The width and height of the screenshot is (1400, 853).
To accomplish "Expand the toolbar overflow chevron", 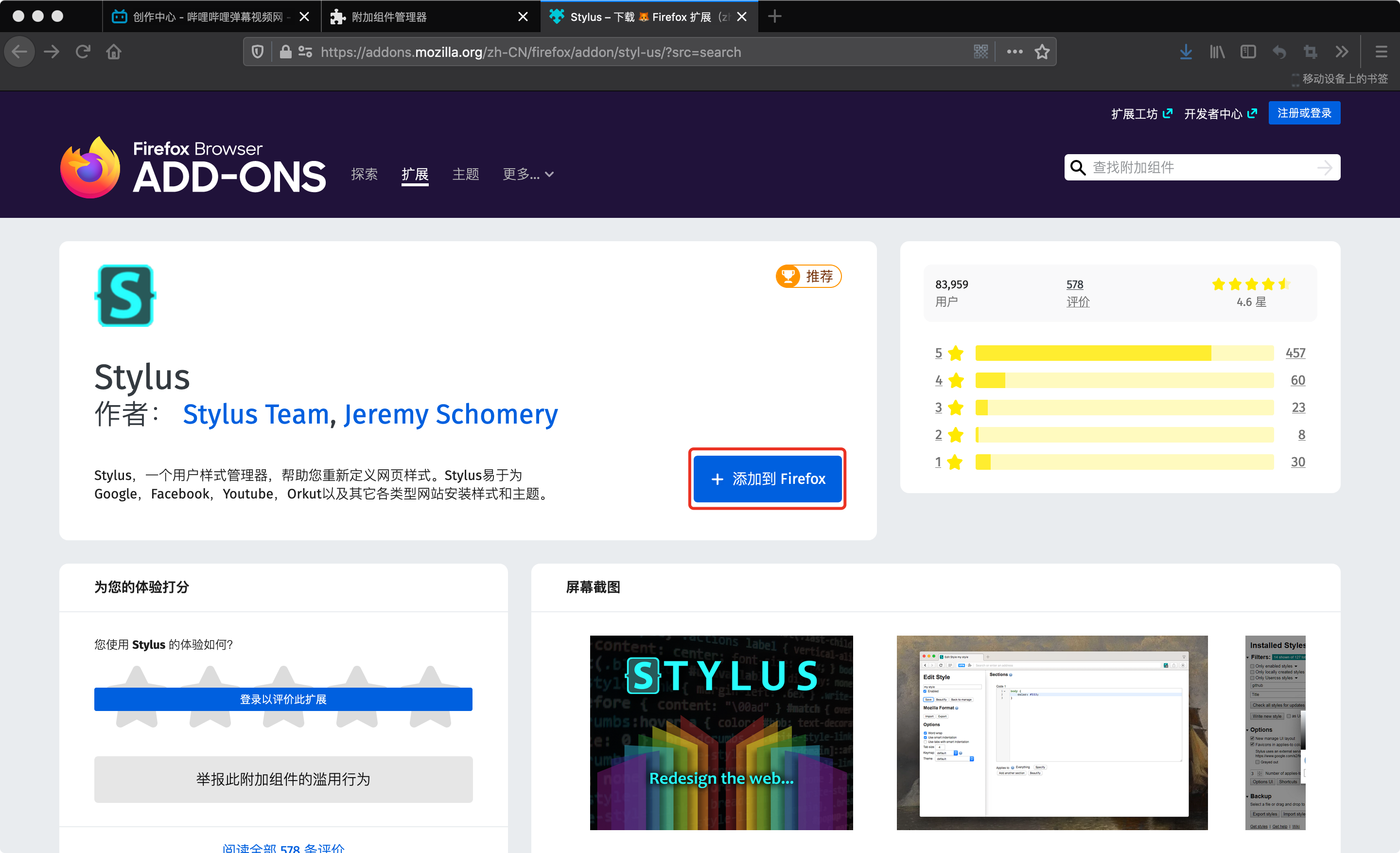I will [1342, 52].
